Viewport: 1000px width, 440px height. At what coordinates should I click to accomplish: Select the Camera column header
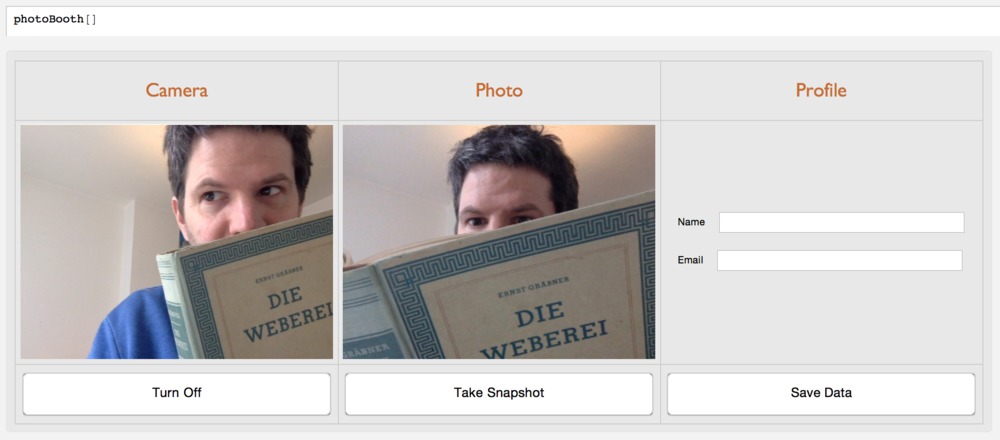[x=177, y=91]
